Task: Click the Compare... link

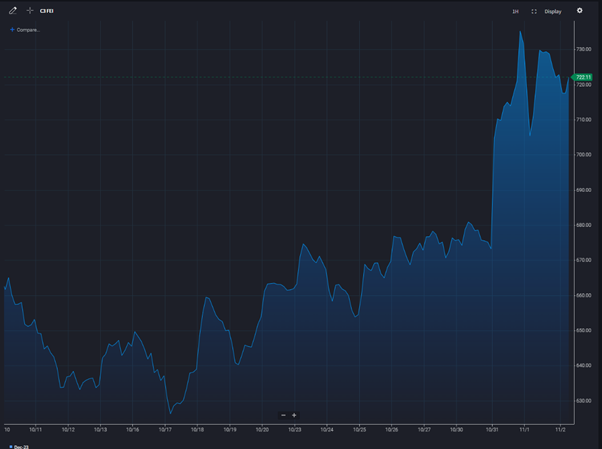Action: (28, 30)
